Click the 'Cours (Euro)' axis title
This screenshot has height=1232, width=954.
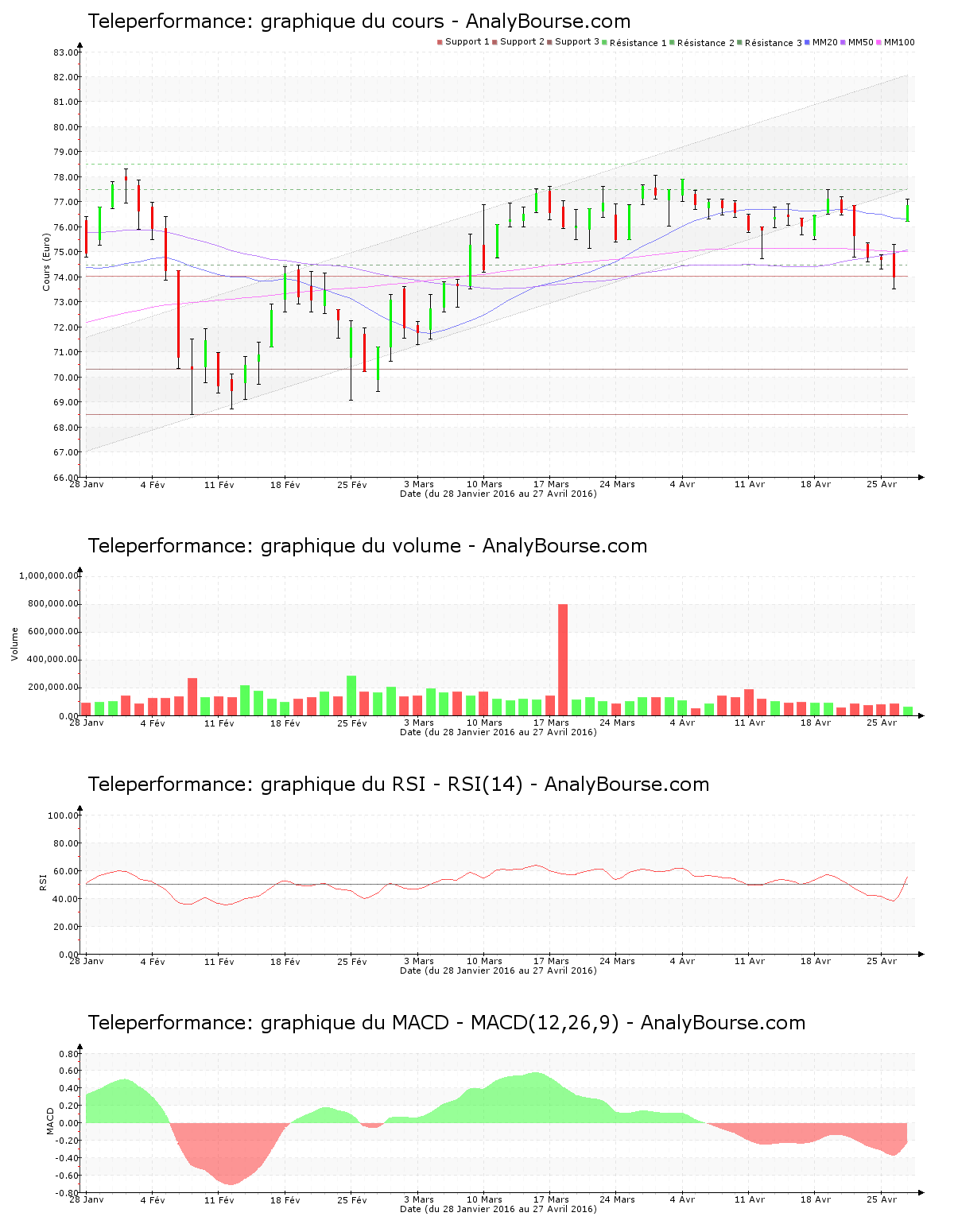point(46,262)
